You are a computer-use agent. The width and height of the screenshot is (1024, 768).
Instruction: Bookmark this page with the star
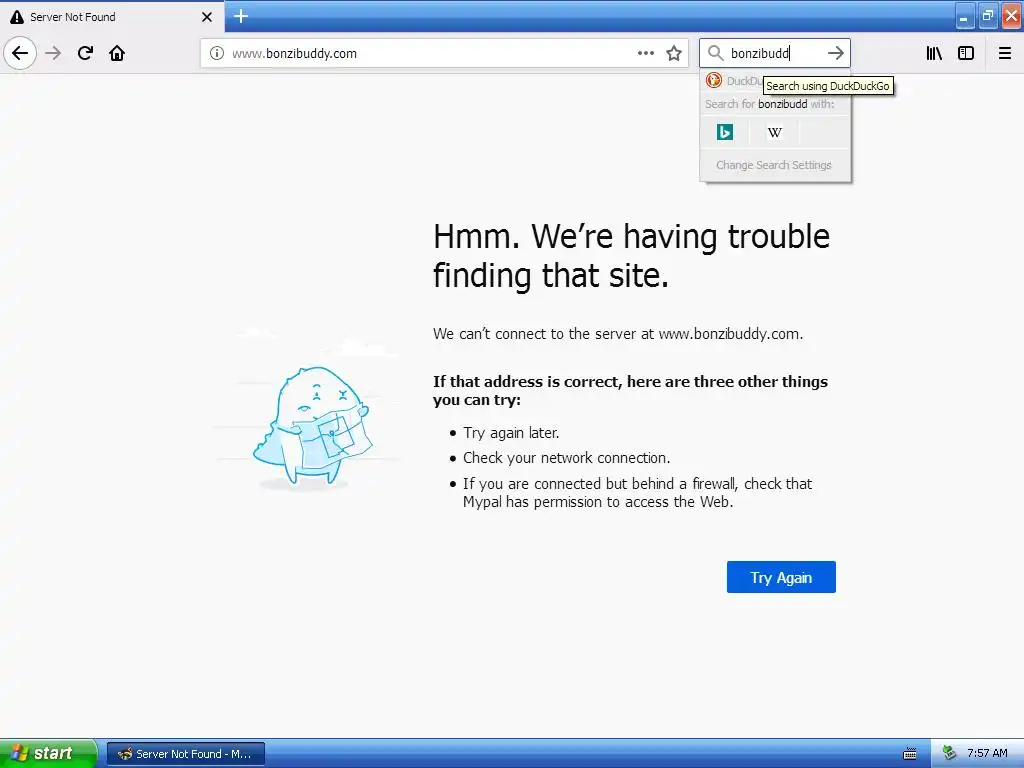pos(674,53)
